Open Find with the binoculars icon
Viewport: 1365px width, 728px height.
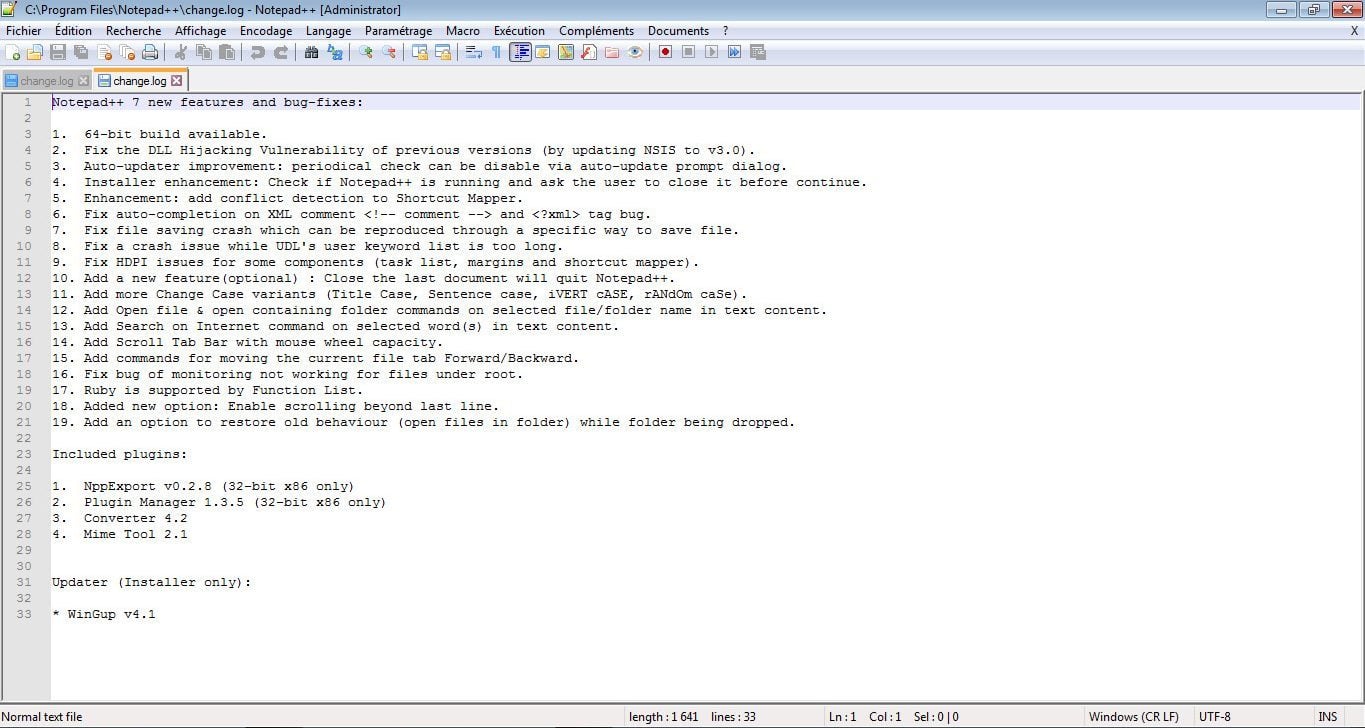point(311,52)
